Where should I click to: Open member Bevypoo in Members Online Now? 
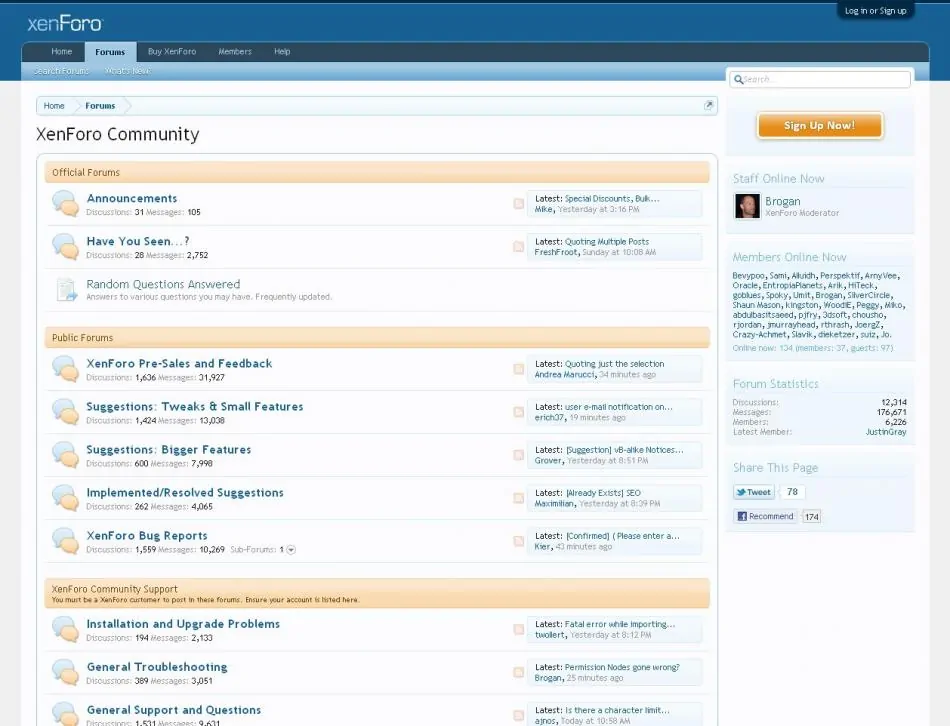pyautogui.click(x=749, y=276)
